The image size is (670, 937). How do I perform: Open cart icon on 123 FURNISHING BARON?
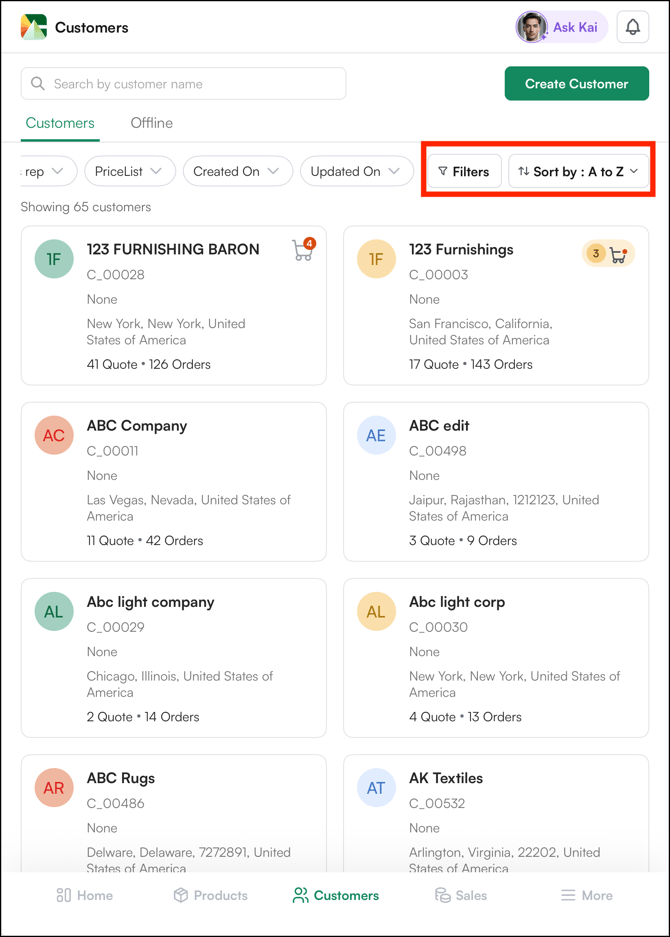303,250
